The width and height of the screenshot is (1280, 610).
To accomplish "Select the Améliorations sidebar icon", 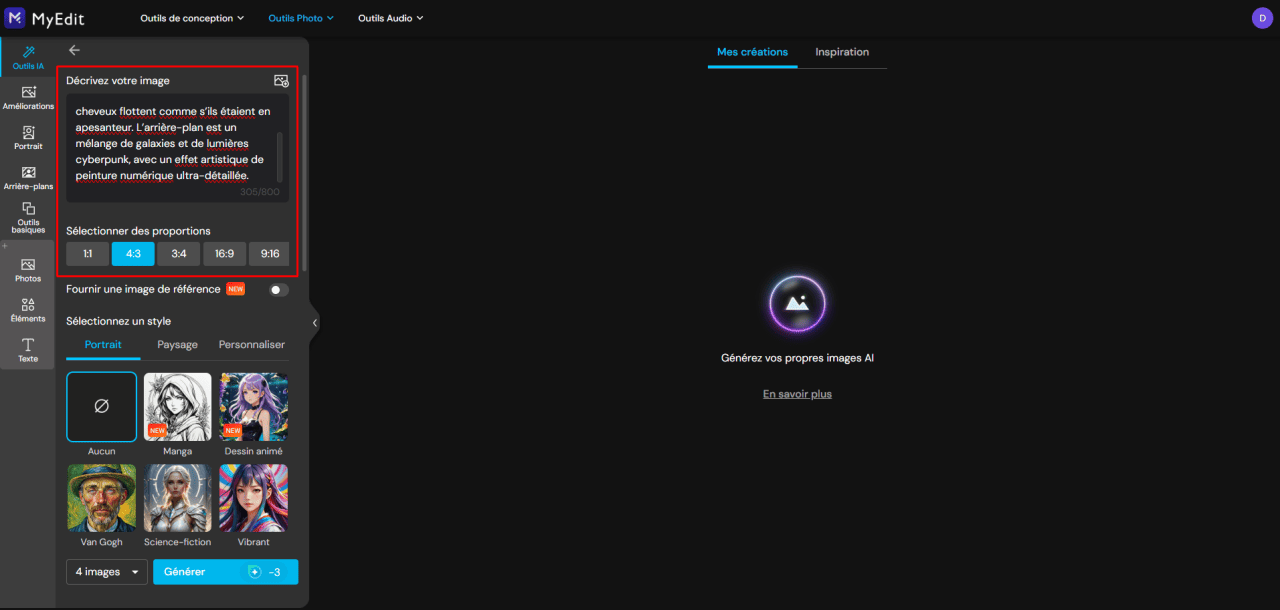I will click(28, 97).
